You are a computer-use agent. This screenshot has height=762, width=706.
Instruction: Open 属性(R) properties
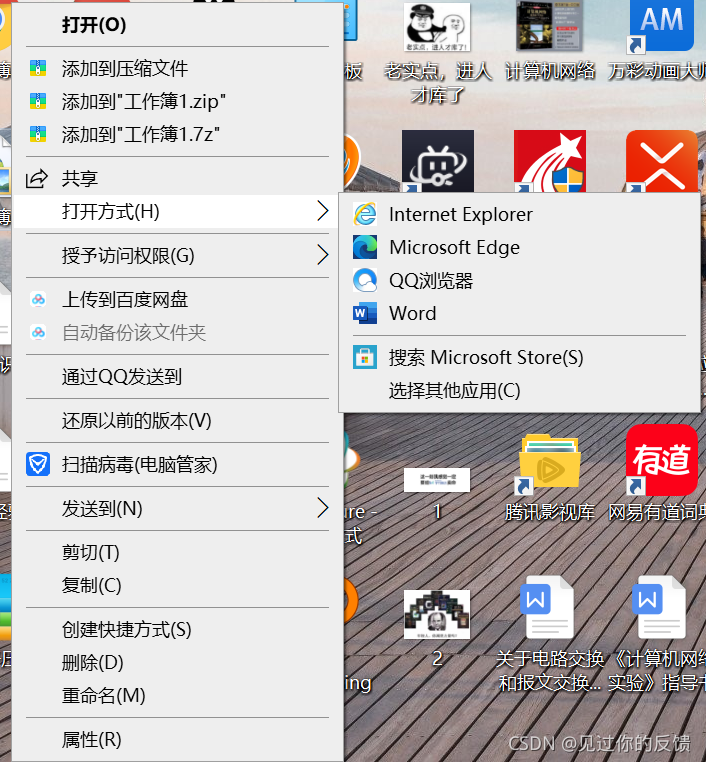(x=177, y=740)
